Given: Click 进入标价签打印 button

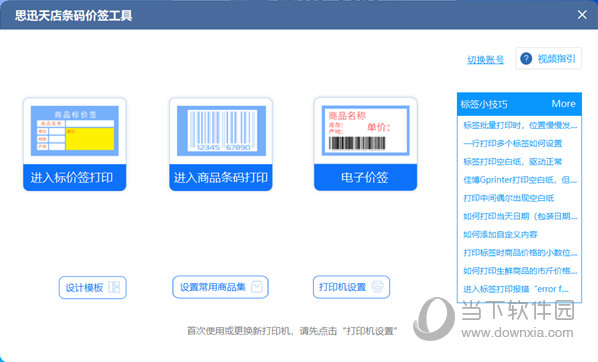Looking at the screenshot, I should coord(75,177).
